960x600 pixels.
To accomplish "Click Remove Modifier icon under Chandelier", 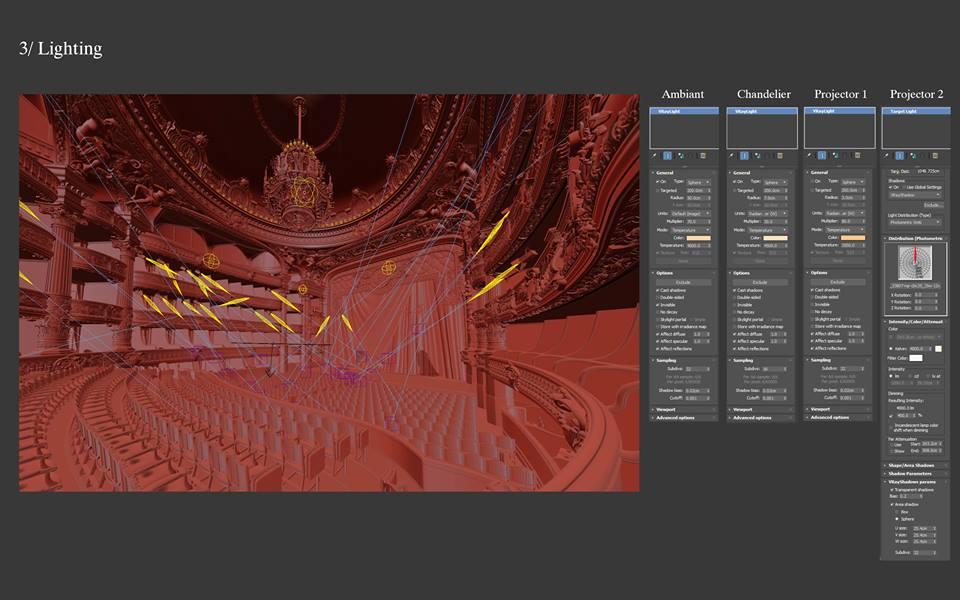I will click(766, 155).
